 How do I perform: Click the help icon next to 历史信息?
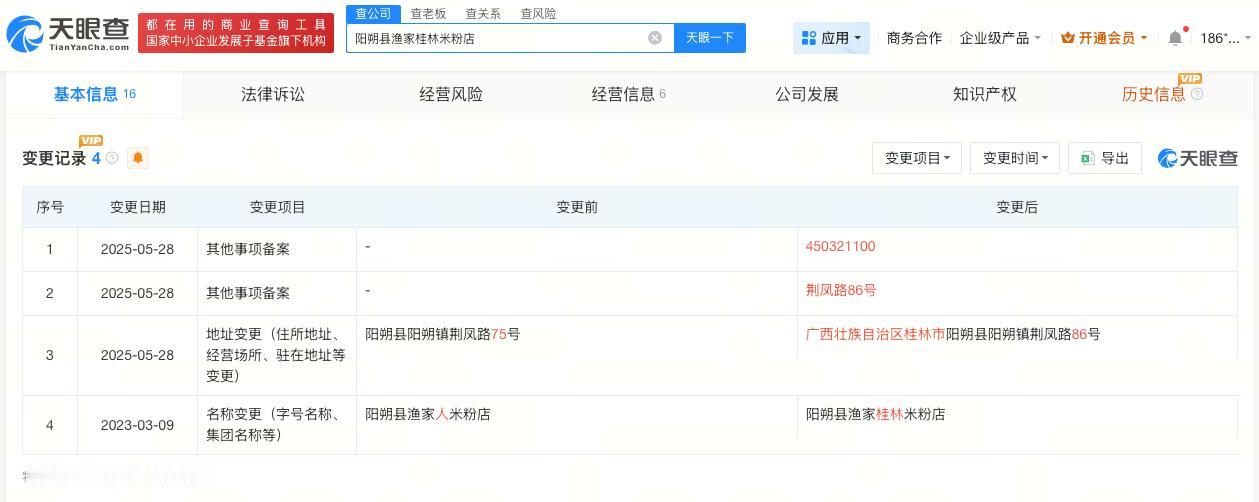click(1197, 94)
